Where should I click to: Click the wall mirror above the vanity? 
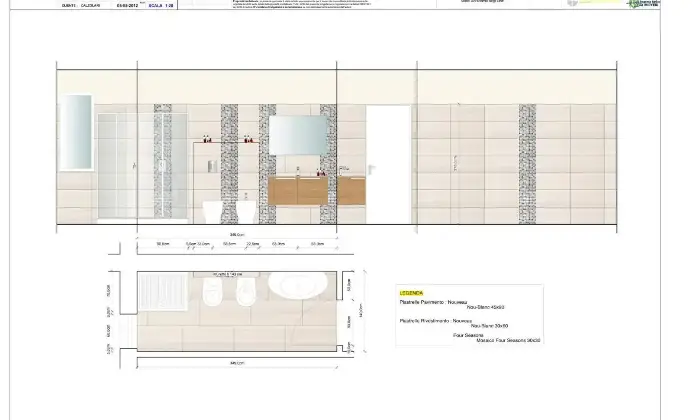296,136
